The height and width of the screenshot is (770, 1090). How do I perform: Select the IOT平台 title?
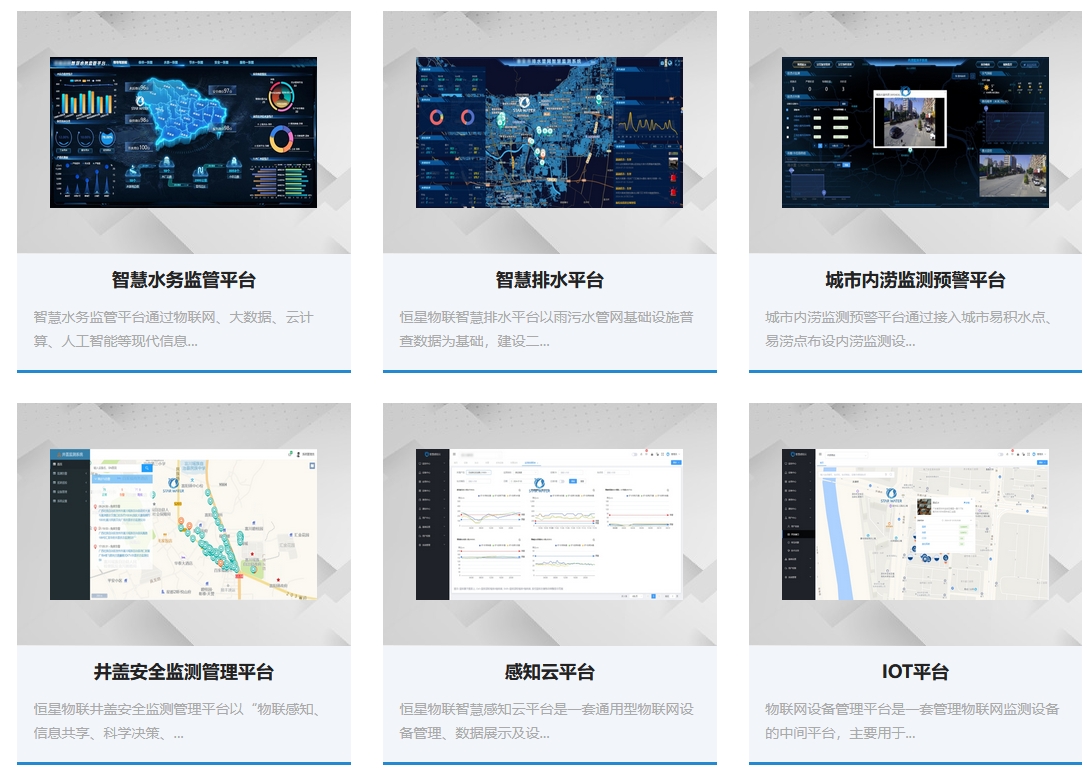(x=915, y=672)
